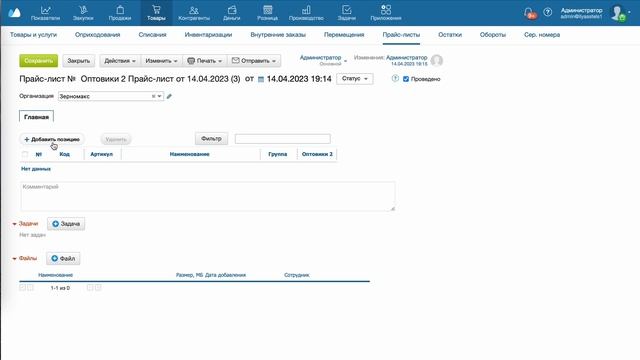Sort by the Наименование column header
Viewport: 640px width, 360px height.
(190, 154)
